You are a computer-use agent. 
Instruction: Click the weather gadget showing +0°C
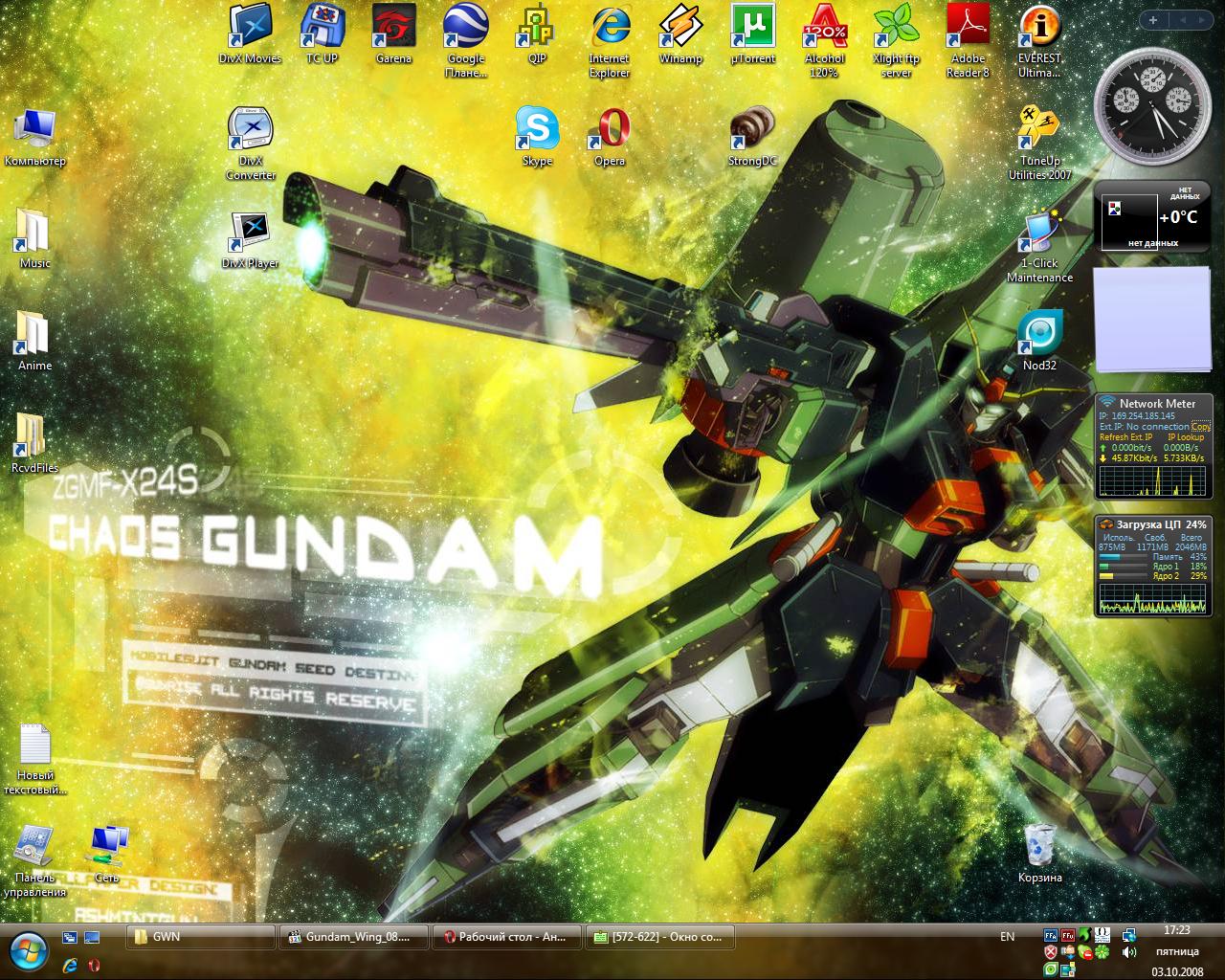click(1153, 216)
